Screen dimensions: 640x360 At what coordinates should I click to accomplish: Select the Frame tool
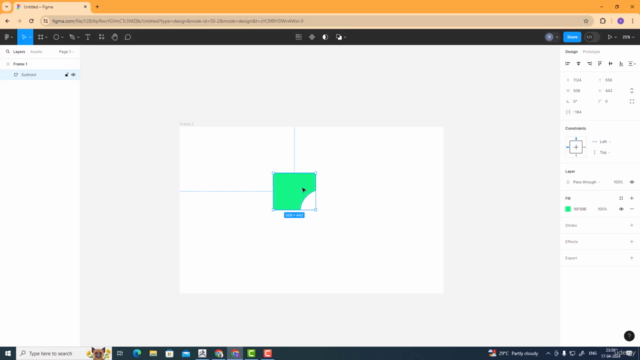coord(40,37)
